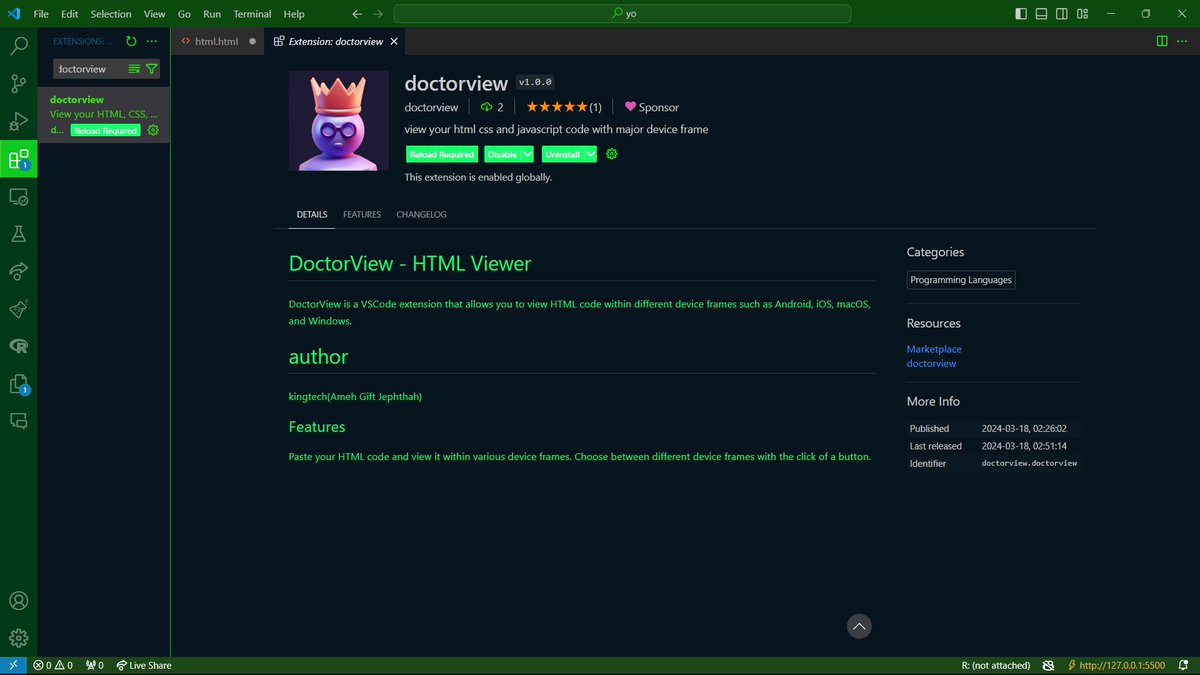Image resolution: width=1200 pixels, height=675 pixels.
Task: Toggle the bottom panel visibility
Action: tap(1042, 14)
